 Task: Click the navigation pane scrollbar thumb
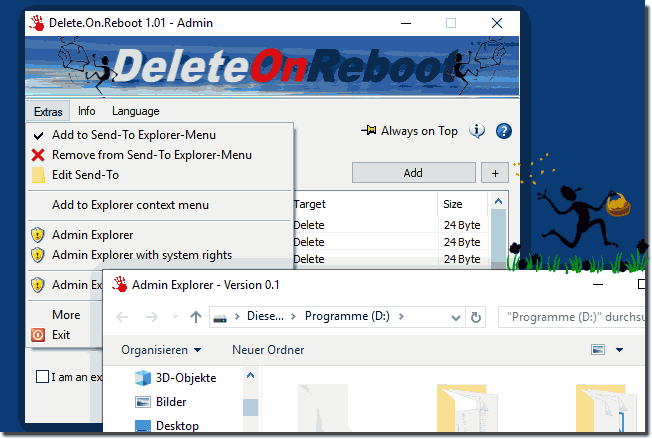[x=250, y=407]
